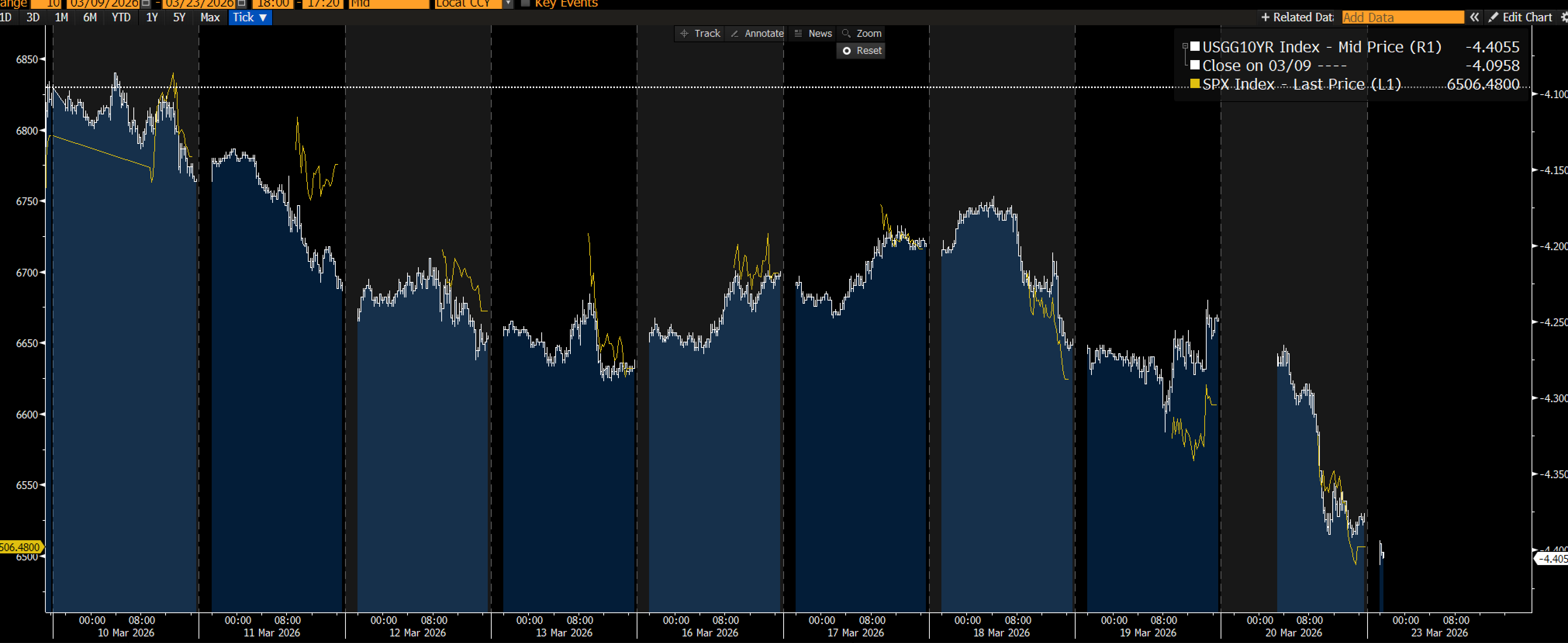Select the Annotate pencil tool

pos(757,33)
